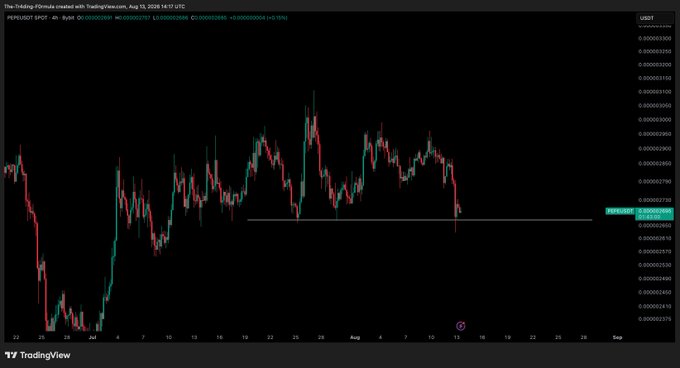Click price level 0.000002610
The height and width of the screenshot is (368, 680).
coord(655,238)
